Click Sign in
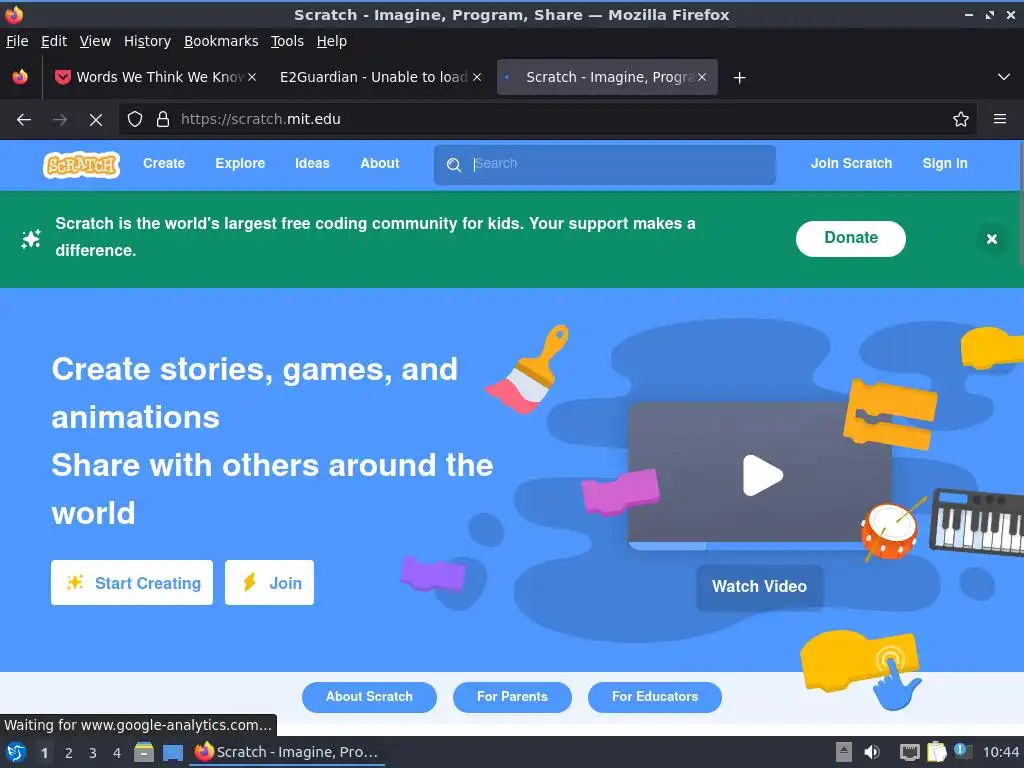1024x768 pixels. (944, 164)
